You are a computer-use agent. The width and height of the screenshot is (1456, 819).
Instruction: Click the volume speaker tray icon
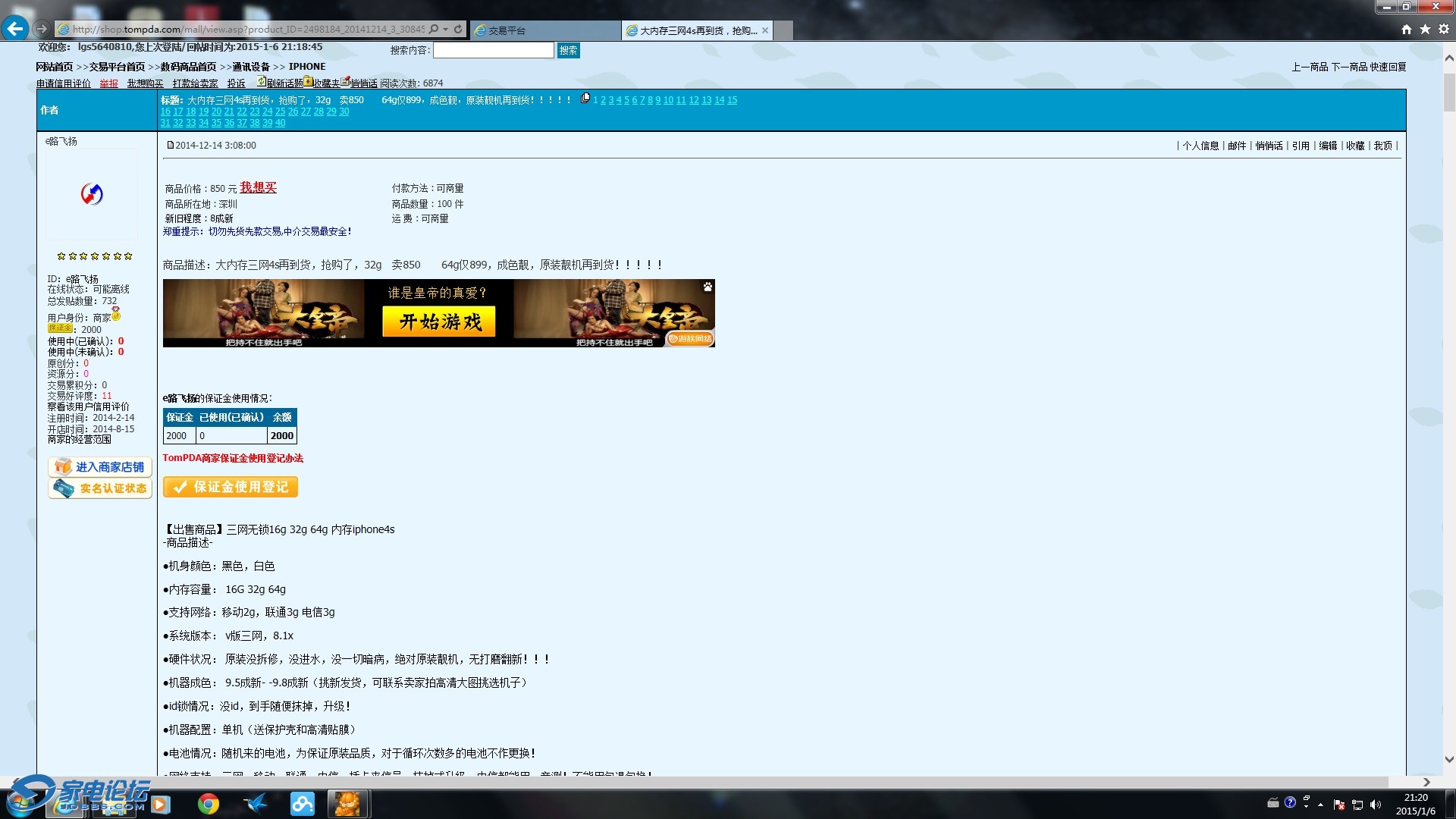pos(1376,805)
